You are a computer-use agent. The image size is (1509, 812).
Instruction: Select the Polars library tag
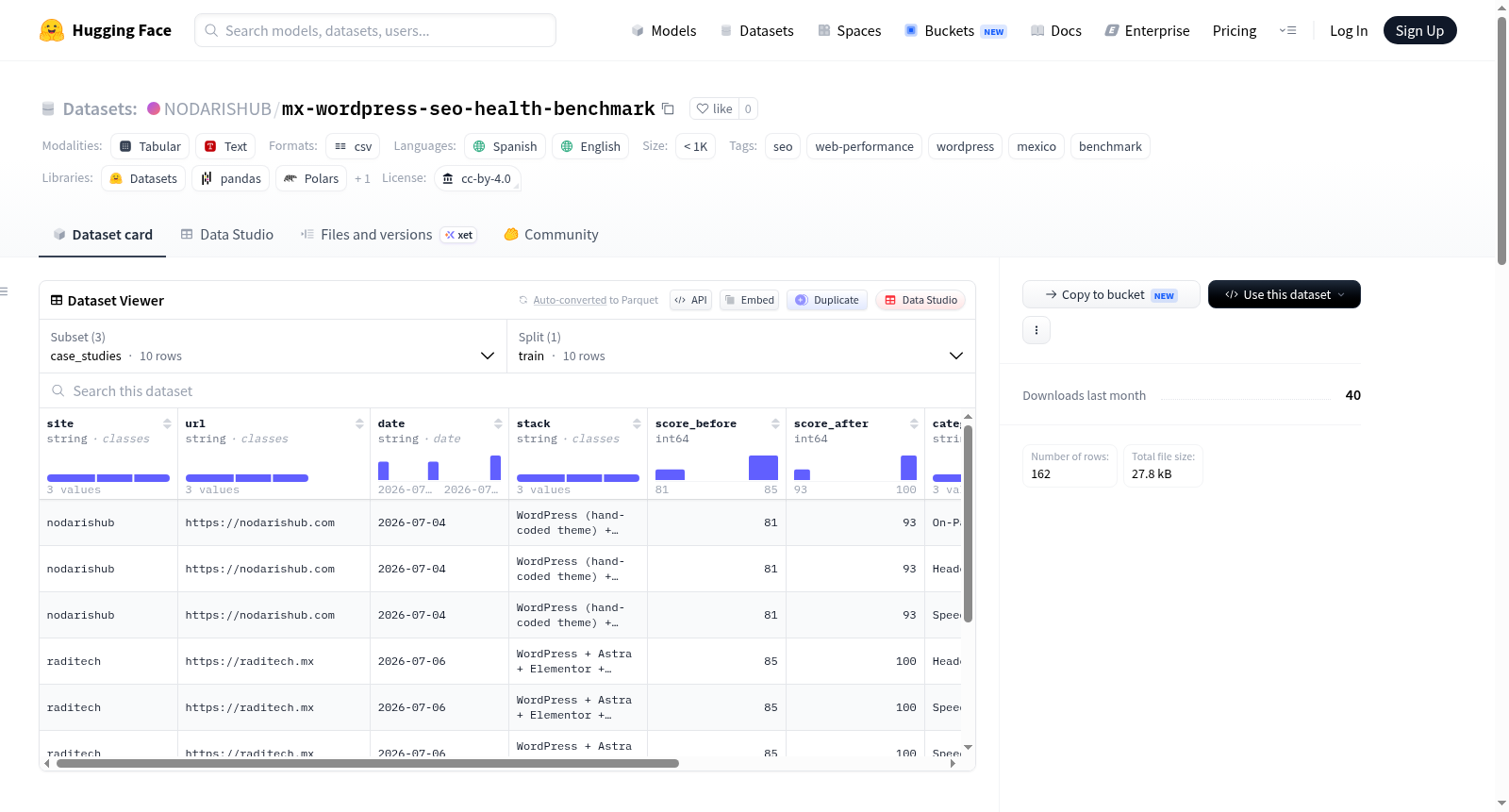[x=311, y=178]
